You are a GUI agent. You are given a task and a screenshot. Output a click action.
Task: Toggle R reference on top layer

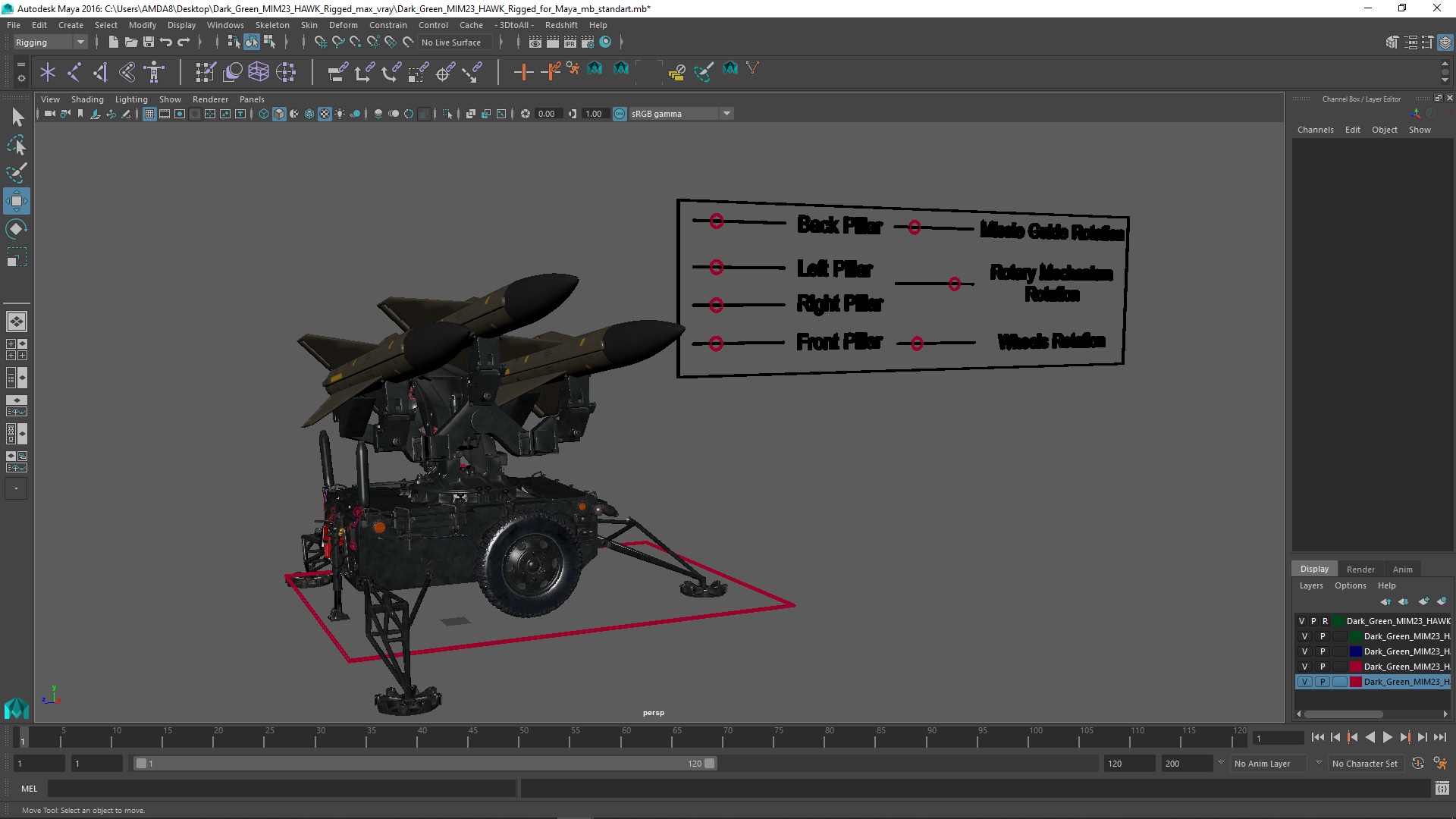coord(1326,621)
